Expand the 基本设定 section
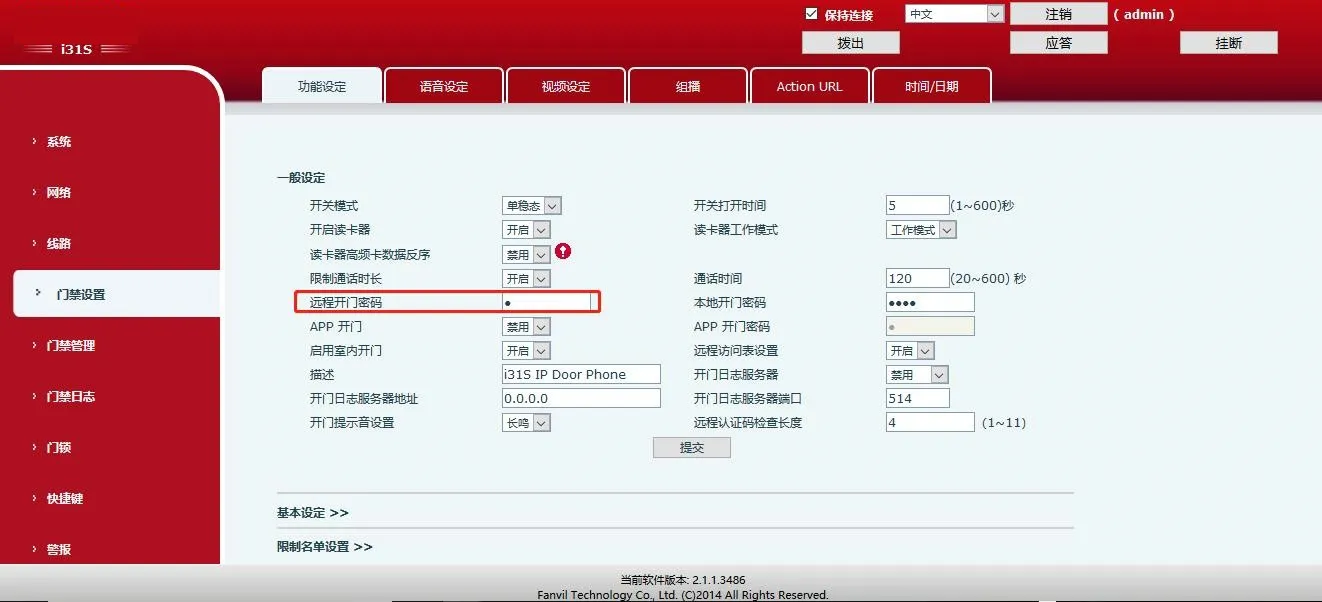The image size is (1322, 602). click(x=310, y=512)
